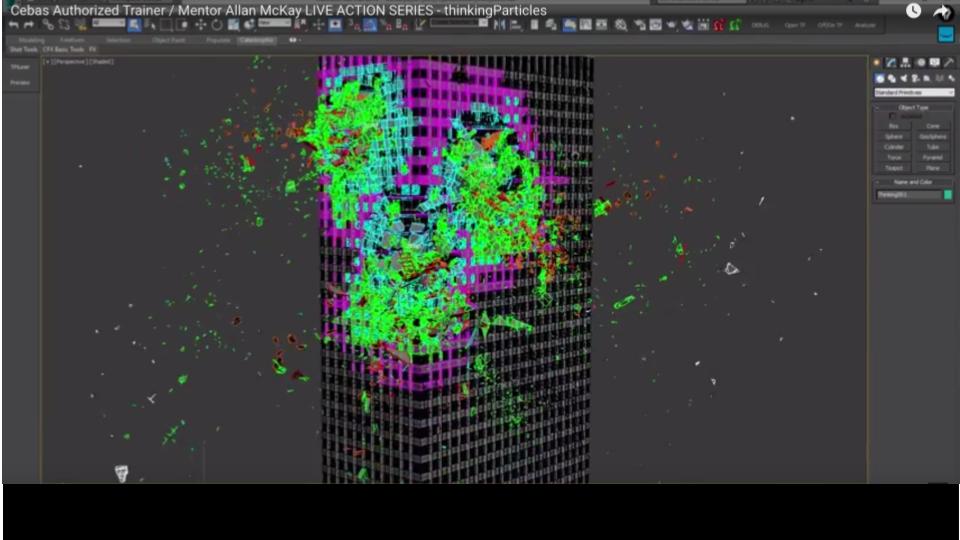Toggle the AutoGrid checkbox
The width and height of the screenshot is (960, 540).
click(x=893, y=116)
